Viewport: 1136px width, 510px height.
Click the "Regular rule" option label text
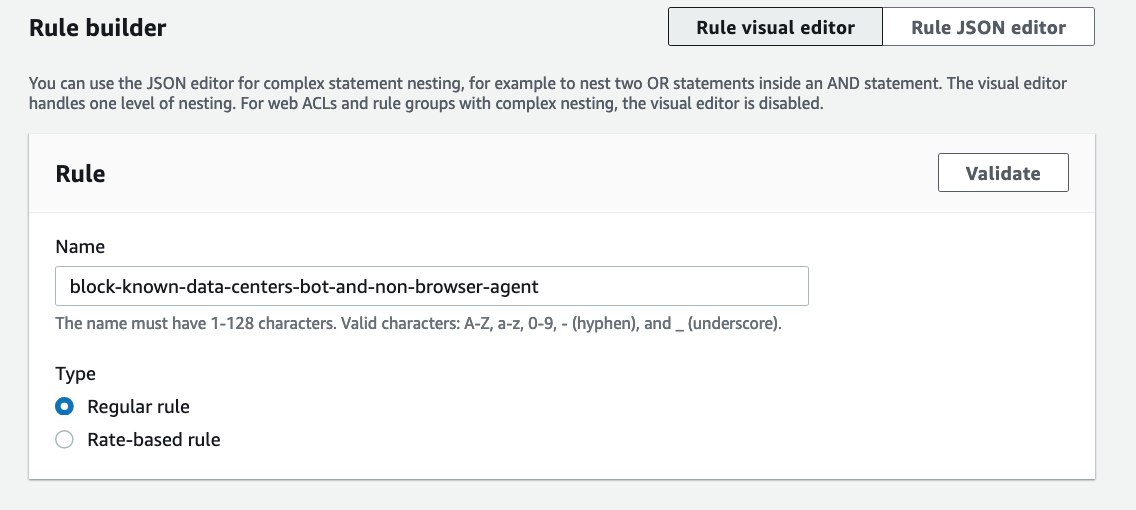coord(138,407)
